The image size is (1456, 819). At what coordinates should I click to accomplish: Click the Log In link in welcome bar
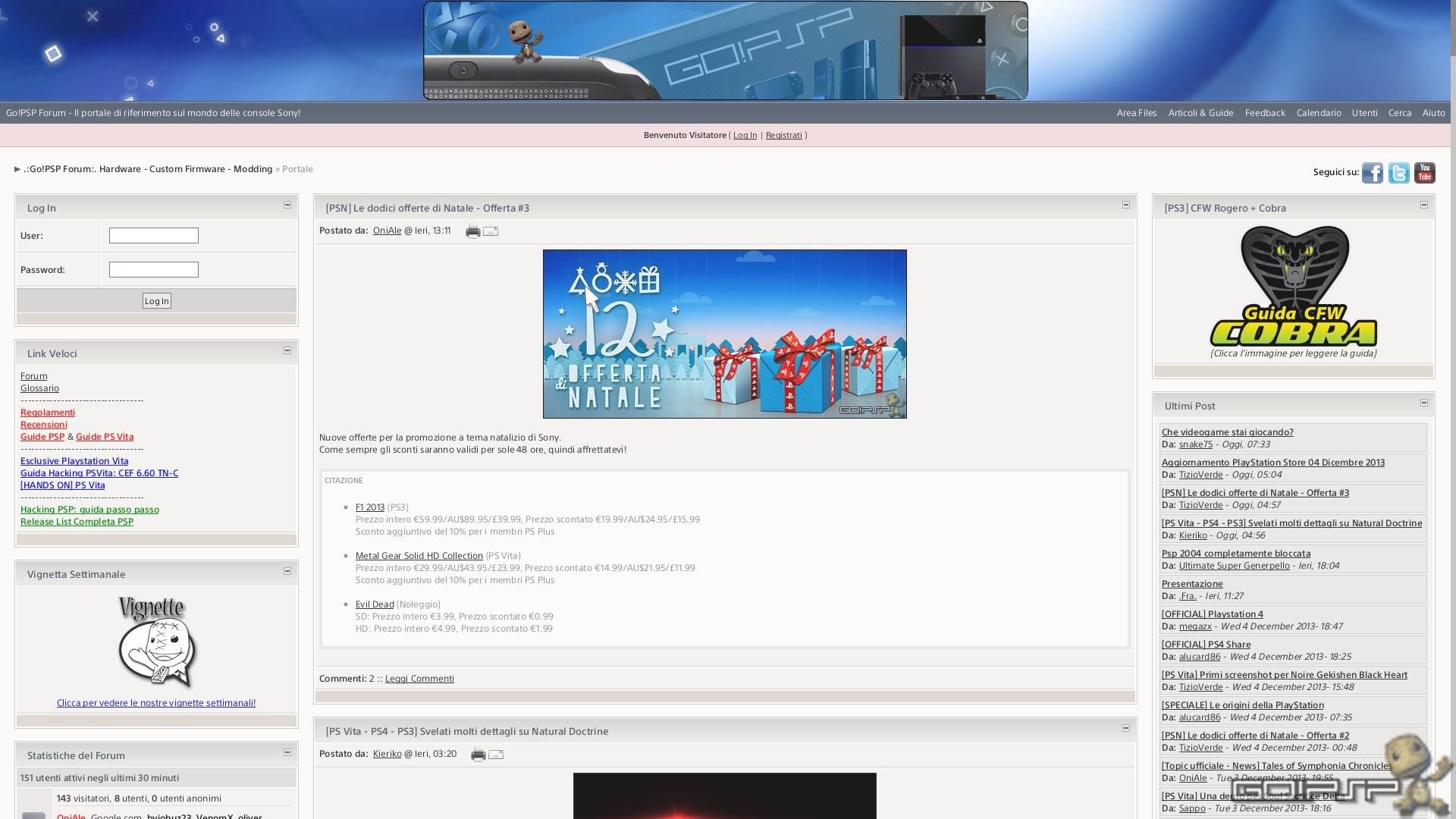coord(745,135)
